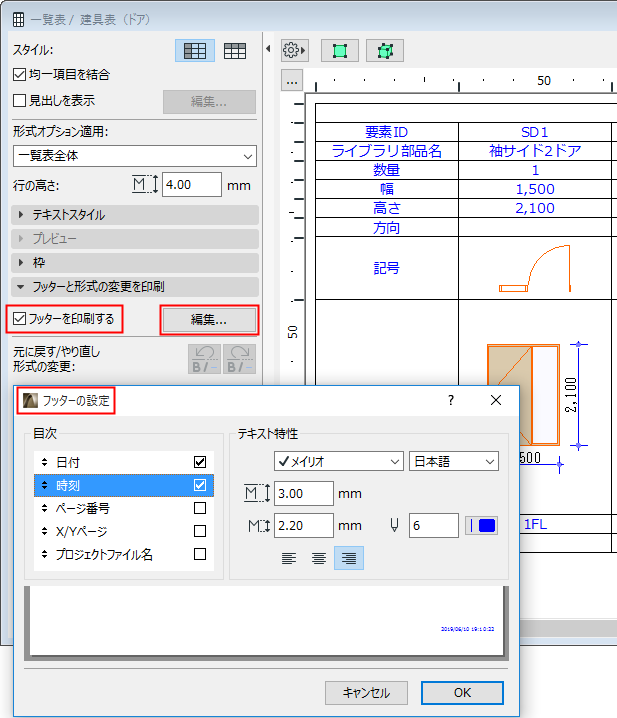Click the キャンセル button
The image size is (617, 718).
[x=366, y=693]
